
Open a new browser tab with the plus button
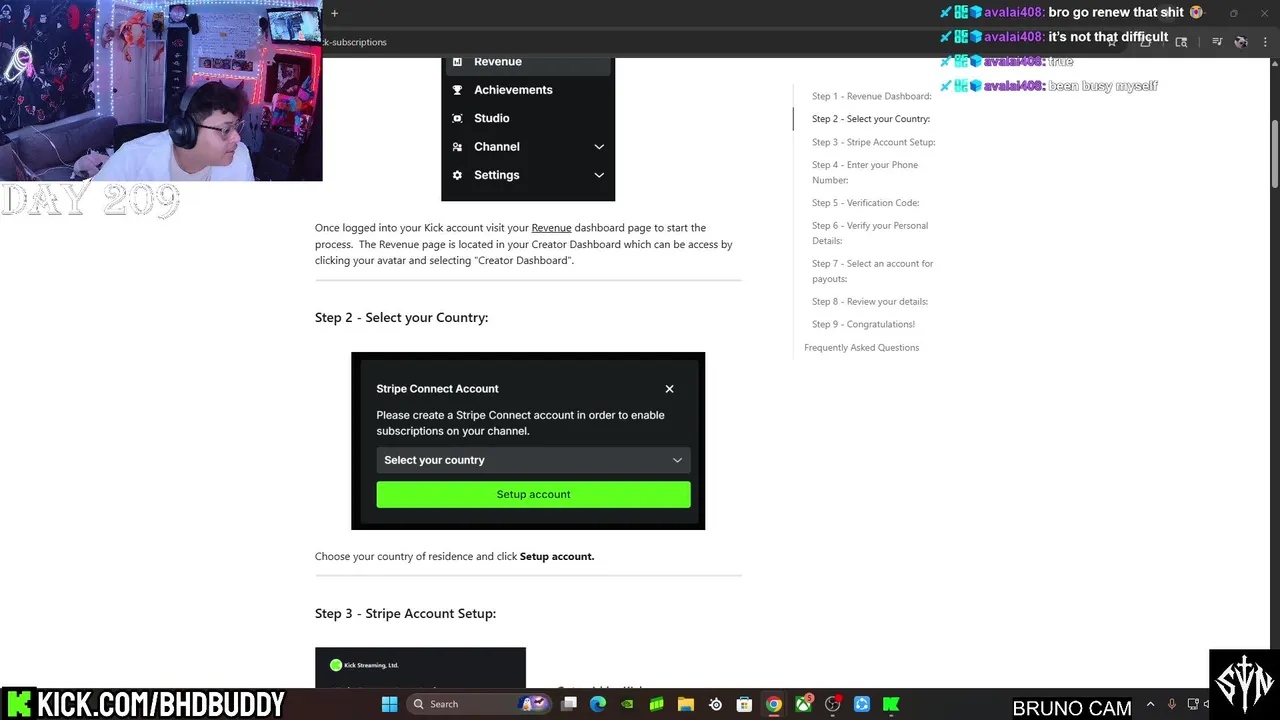click(x=334, y=13)
